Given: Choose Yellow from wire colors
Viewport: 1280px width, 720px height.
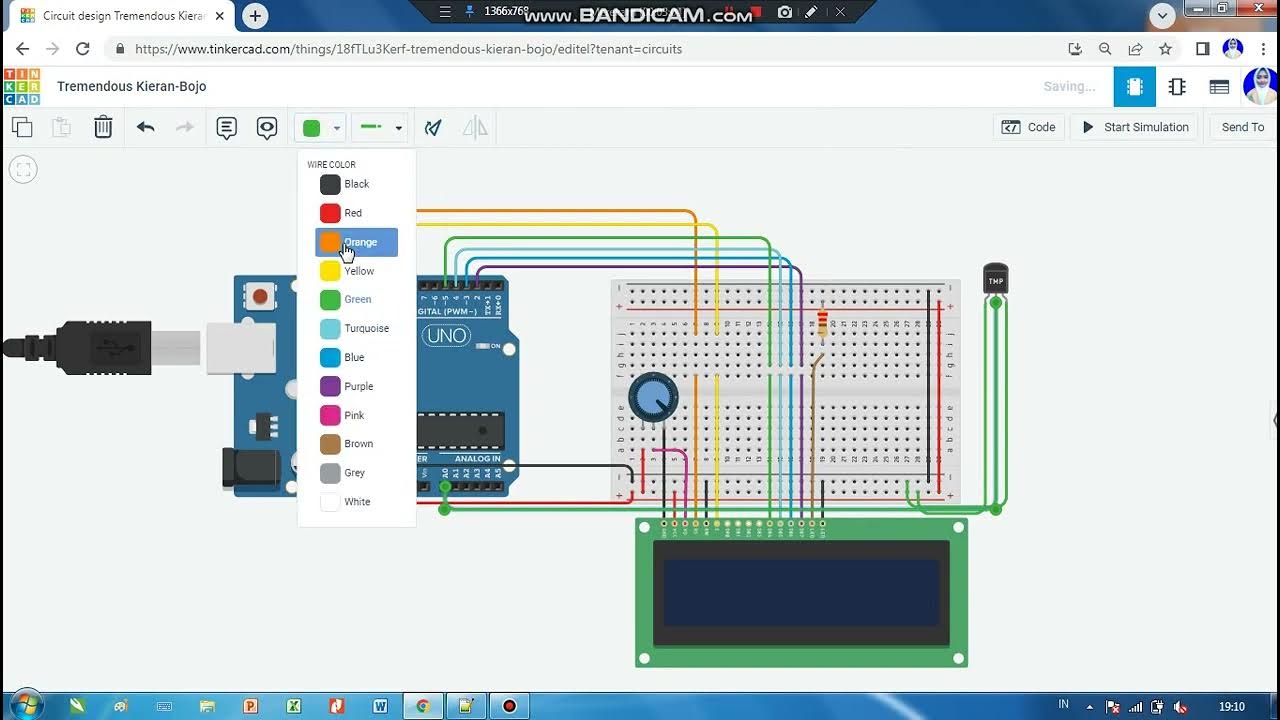Looking at the screenshot, I should point(357,271).
